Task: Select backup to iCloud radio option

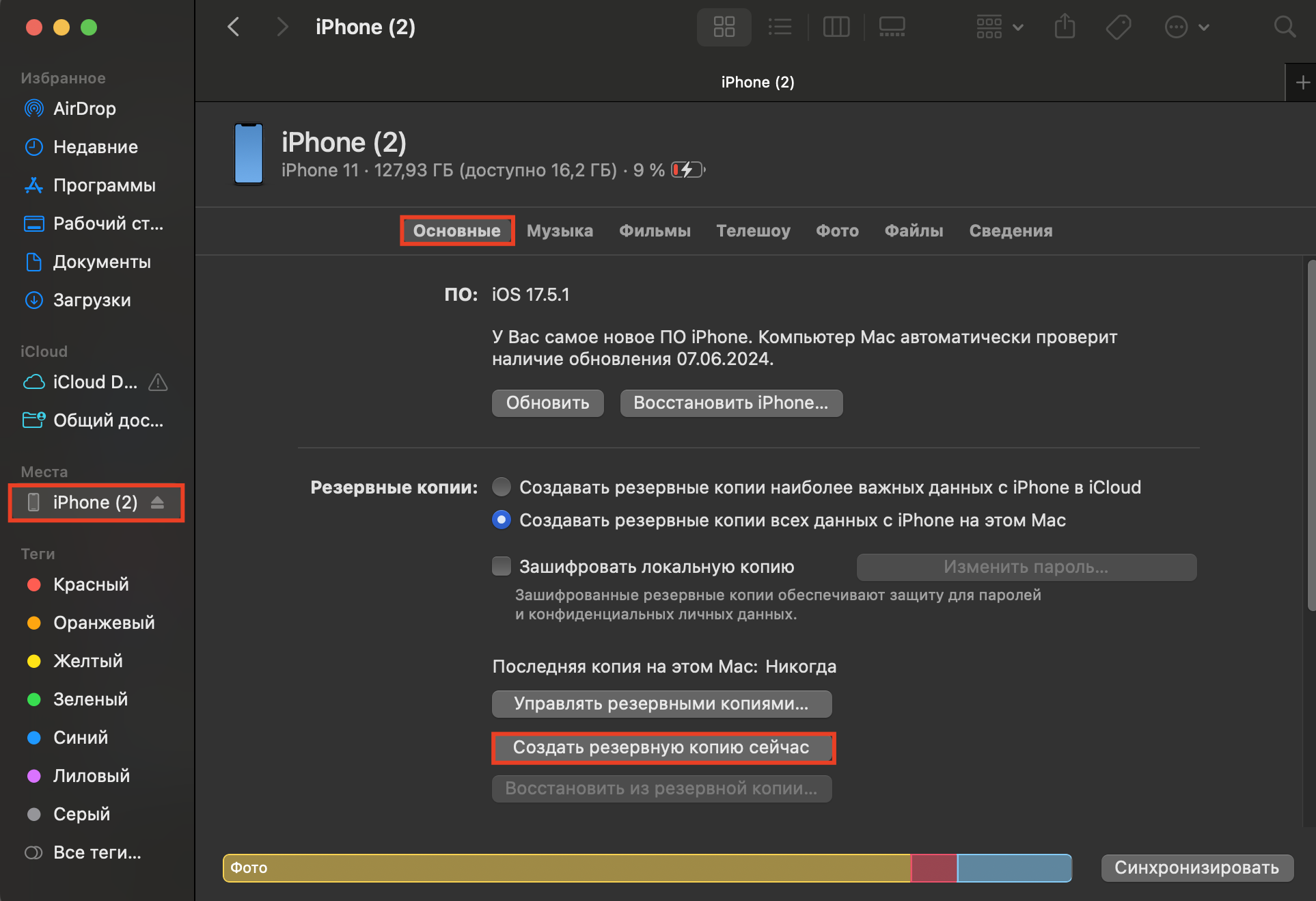Action: pos(502,487)
